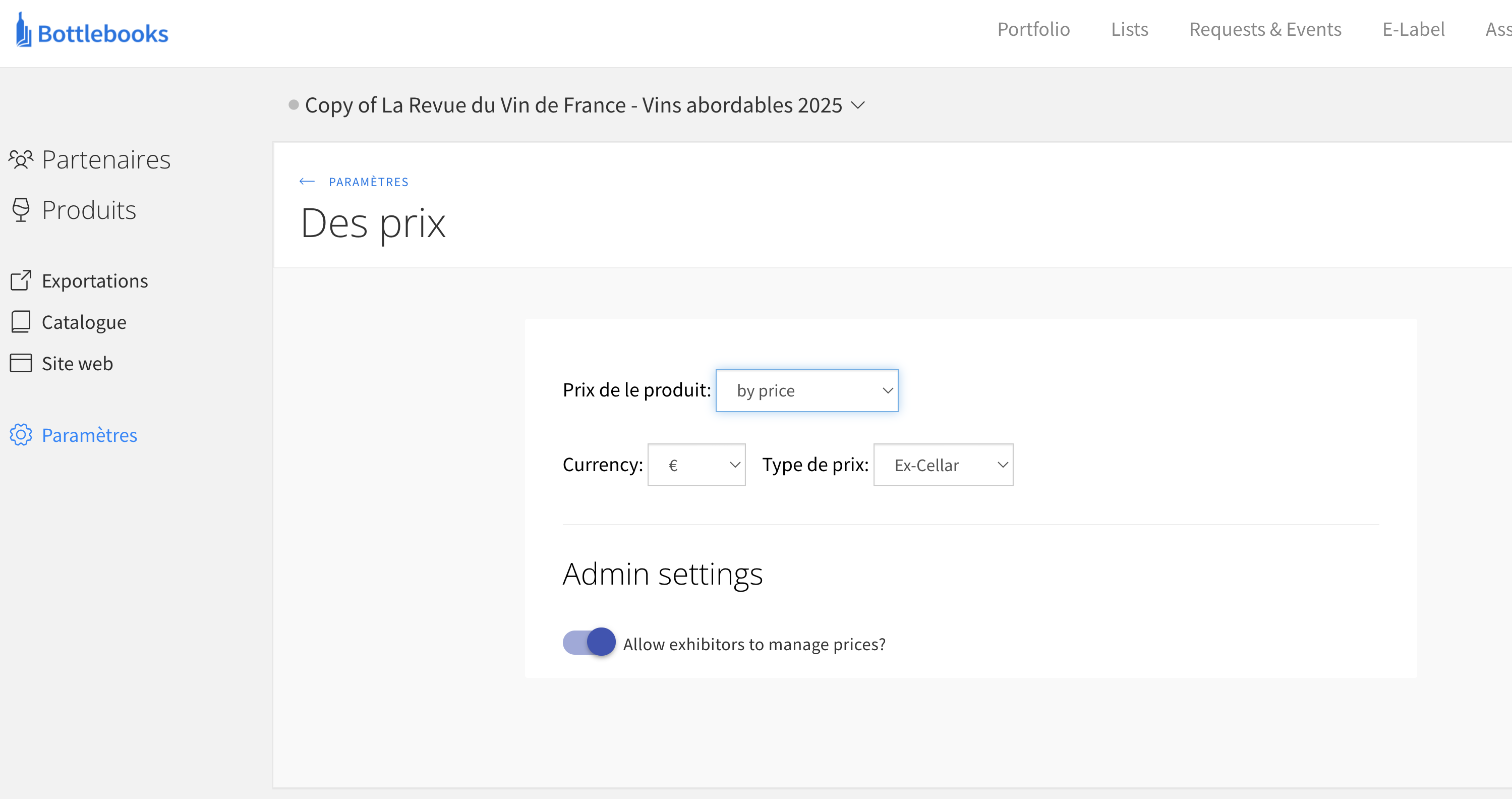Open the Lists menu item
Screen dimensions: 1512x799
pyautogui.click(x=1129, y=29)
